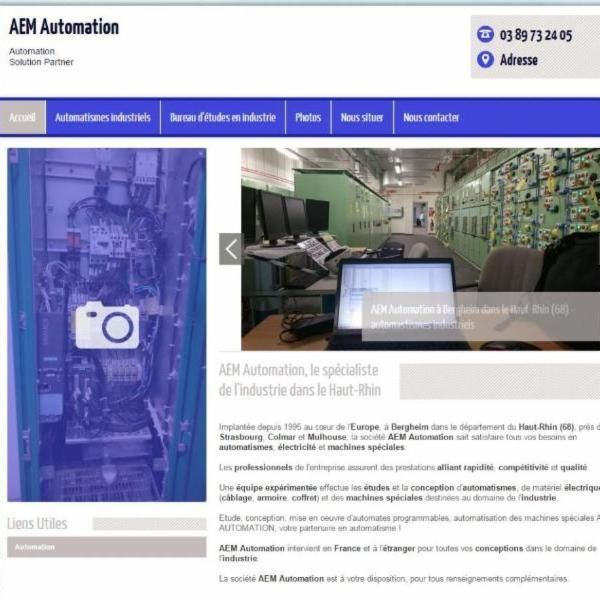Click the Automation Solution Partner tagline
Image resolution: width=600 pixels, height=600 pixels.
tap(41, 57)
